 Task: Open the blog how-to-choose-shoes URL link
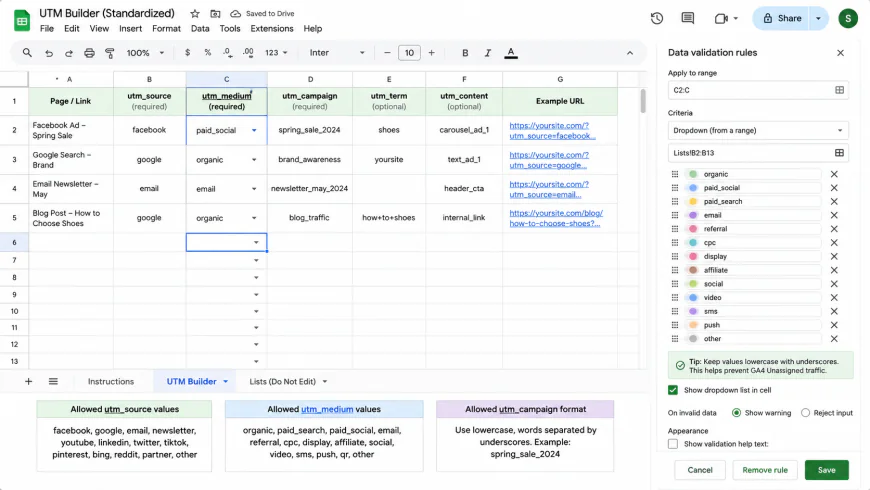click(556, 218)
